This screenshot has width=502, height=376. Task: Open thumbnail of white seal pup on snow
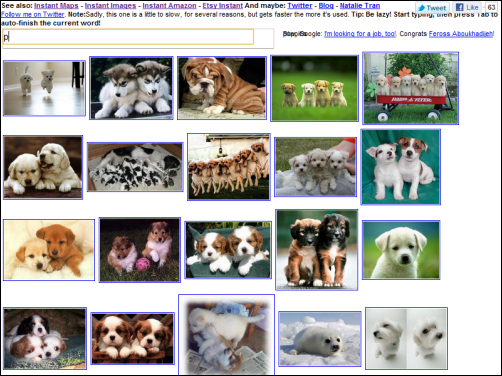[x=320, y=339]
